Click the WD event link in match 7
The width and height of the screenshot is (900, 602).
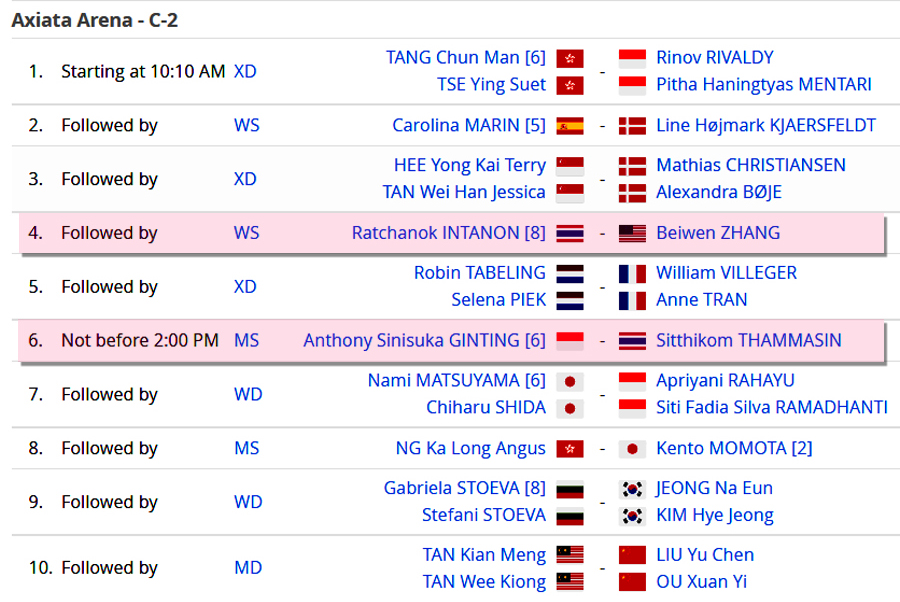pyautogui.click(x=248, y=394)
